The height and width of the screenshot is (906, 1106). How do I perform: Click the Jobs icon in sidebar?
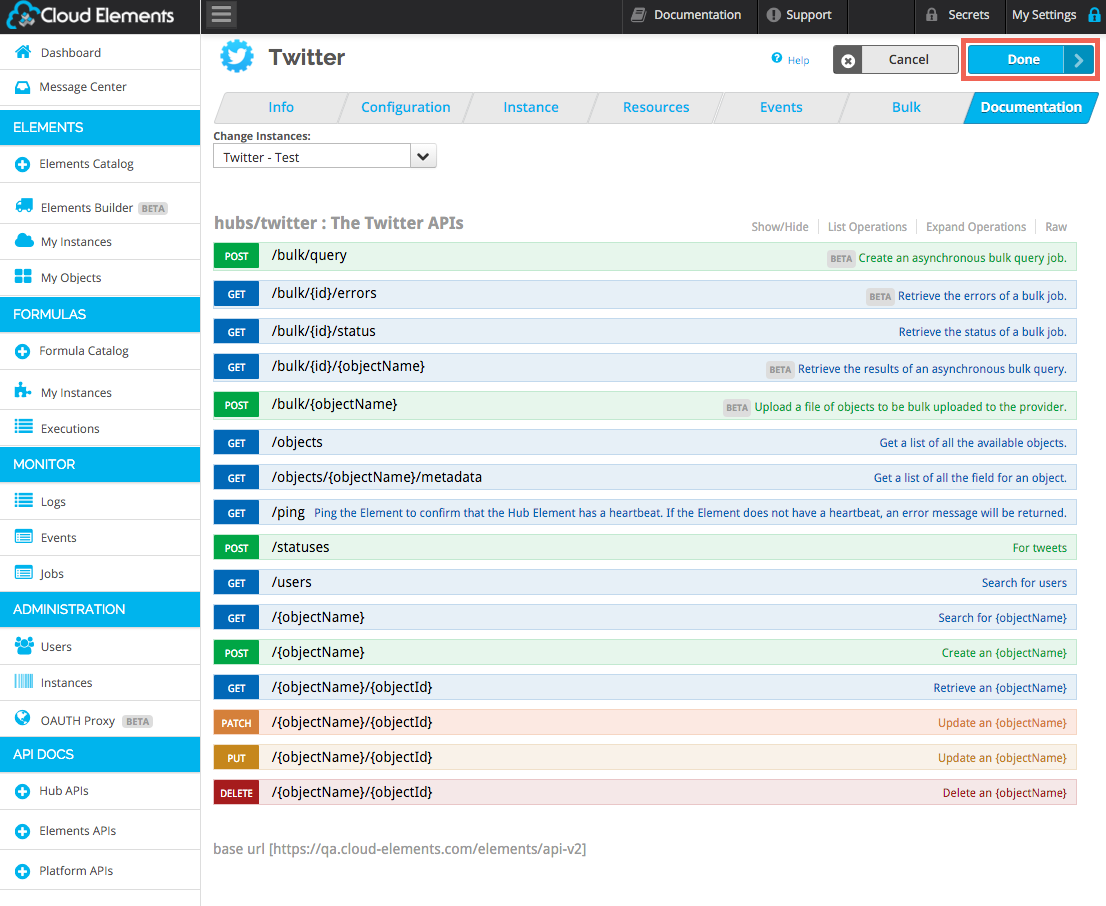click(x=24, y=572)
